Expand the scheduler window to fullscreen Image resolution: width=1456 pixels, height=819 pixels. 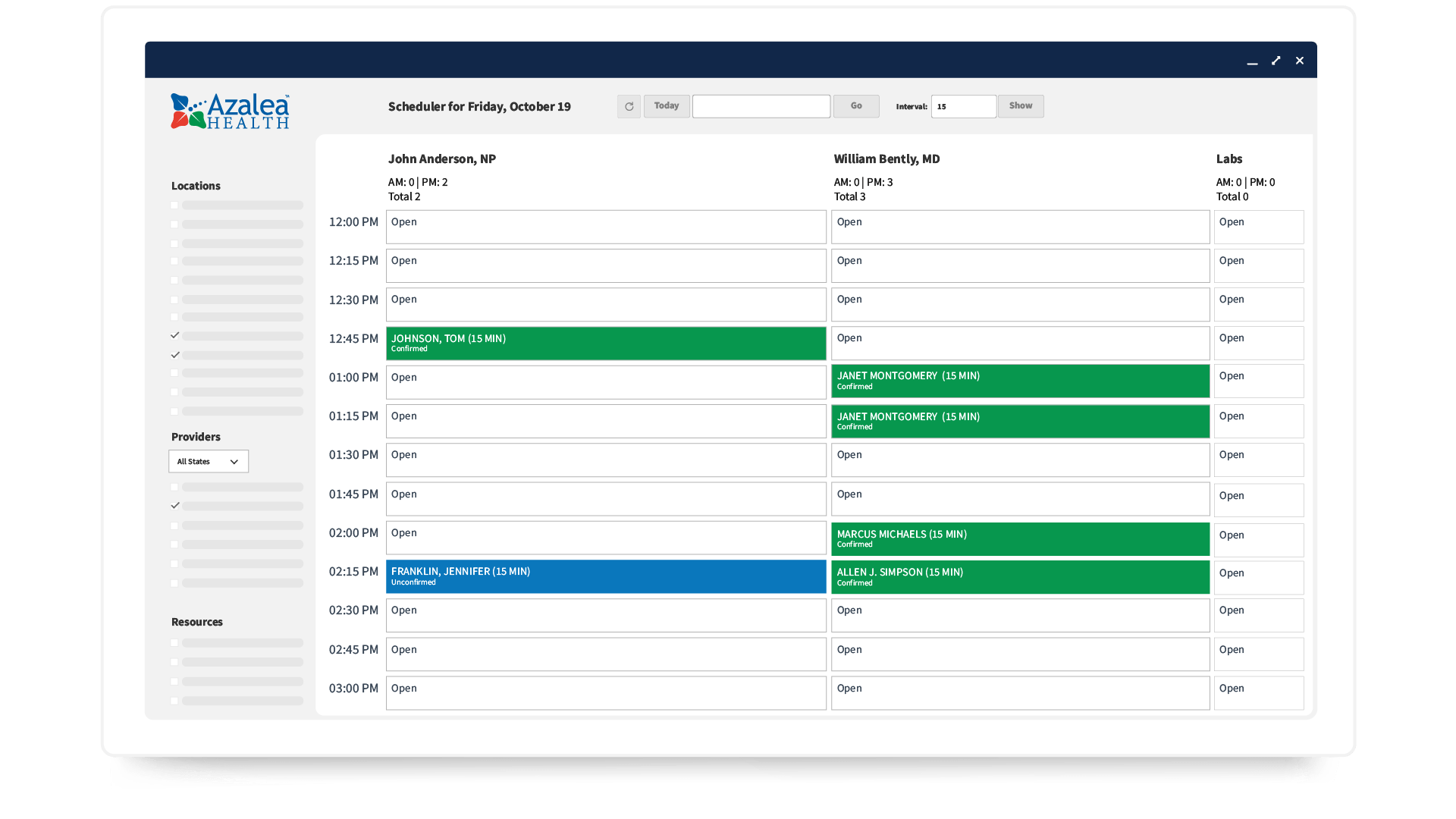[1276, 61]
